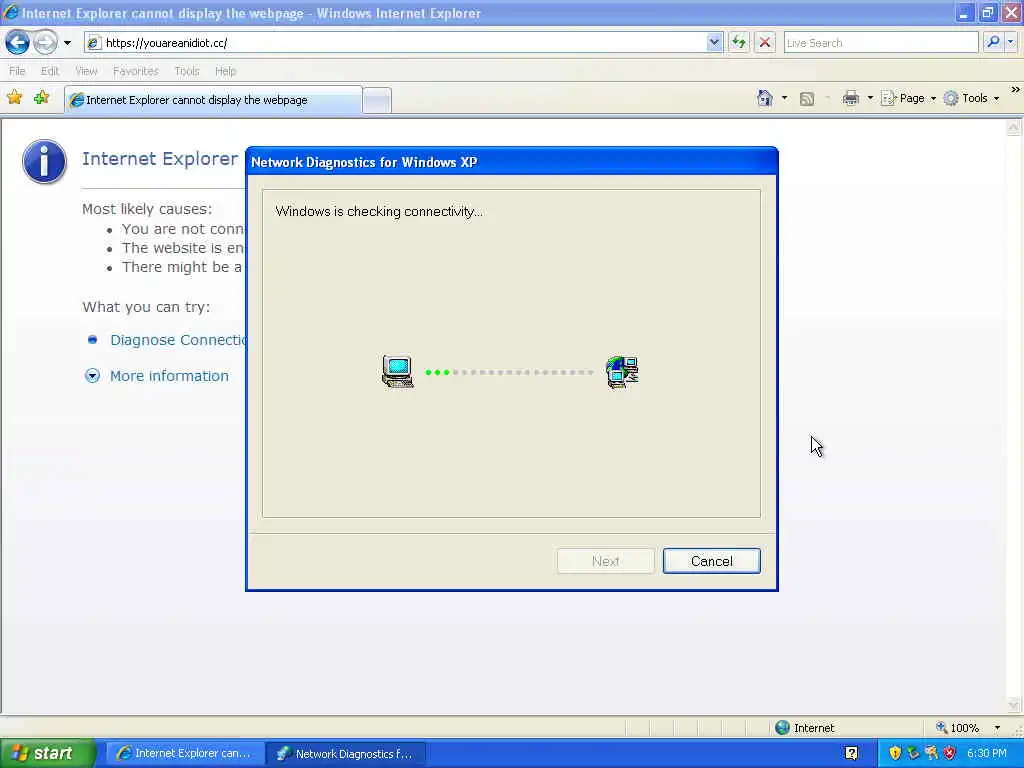Expand the address bar history dropdown
The height and width of the screenshot is (768, 1024).
(714, 43)
